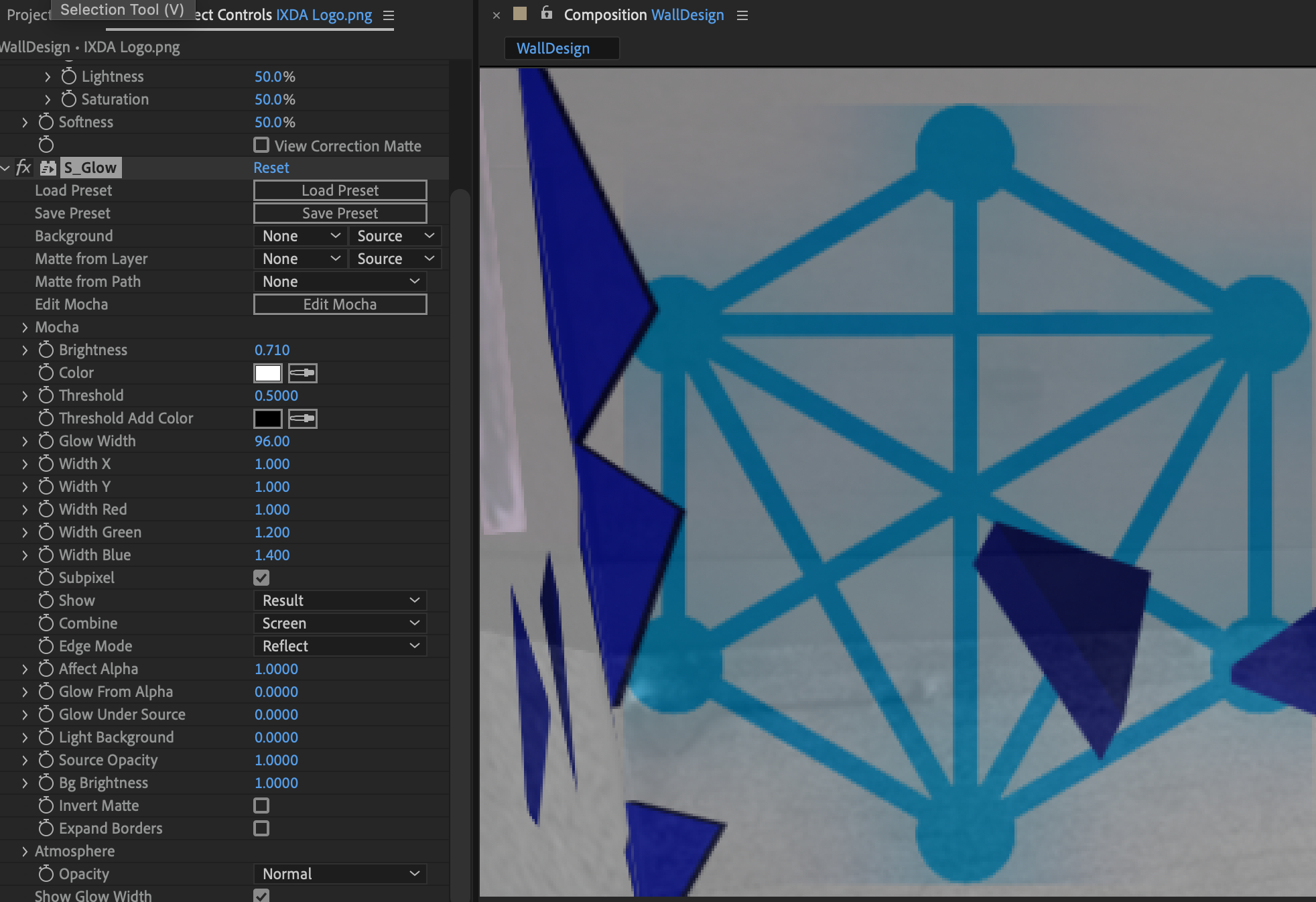Click the Save Preset button
This screenshot has width=1316, height=902.
340,212
